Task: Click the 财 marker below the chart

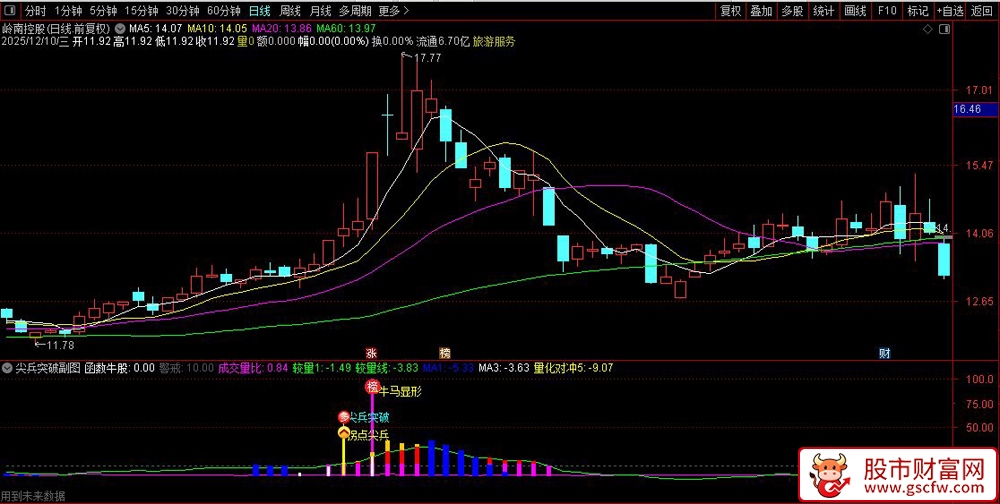Action: 884,353
